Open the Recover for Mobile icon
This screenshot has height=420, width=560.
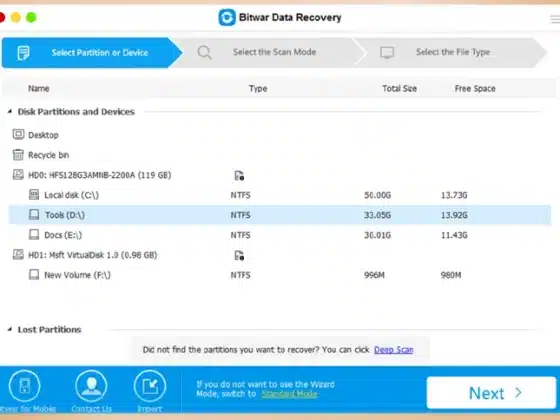24,386
